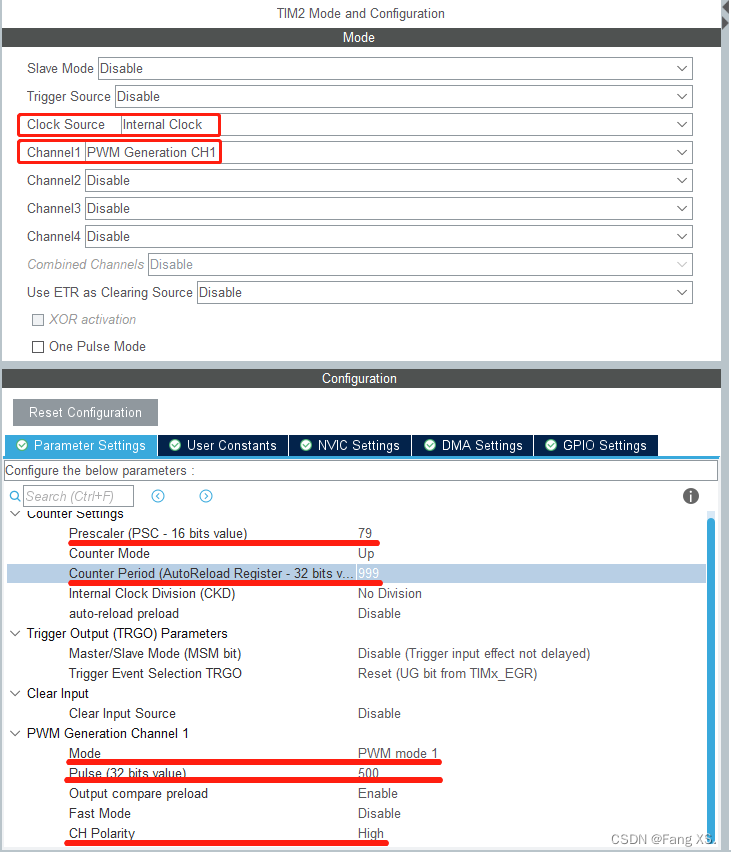Select the PWM mode 1 value
This screenshot has width=731, height=856.
point(397,753)
